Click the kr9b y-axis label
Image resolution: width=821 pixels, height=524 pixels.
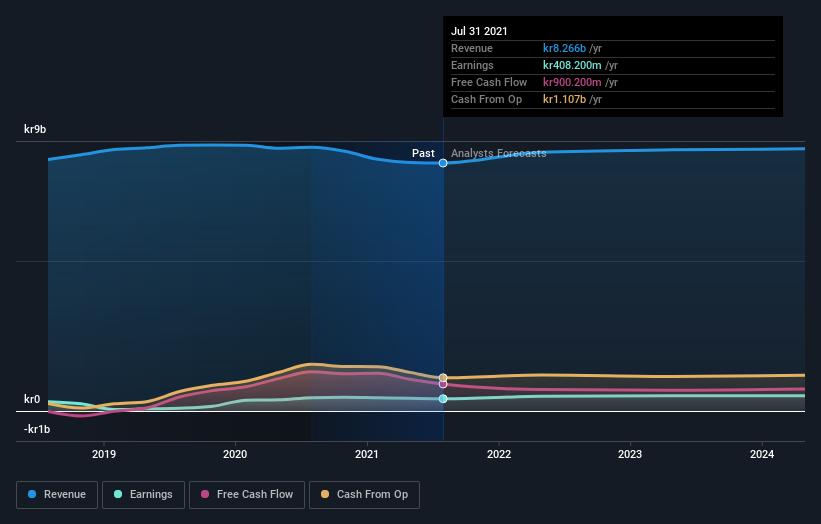click(x=35, y=129)
